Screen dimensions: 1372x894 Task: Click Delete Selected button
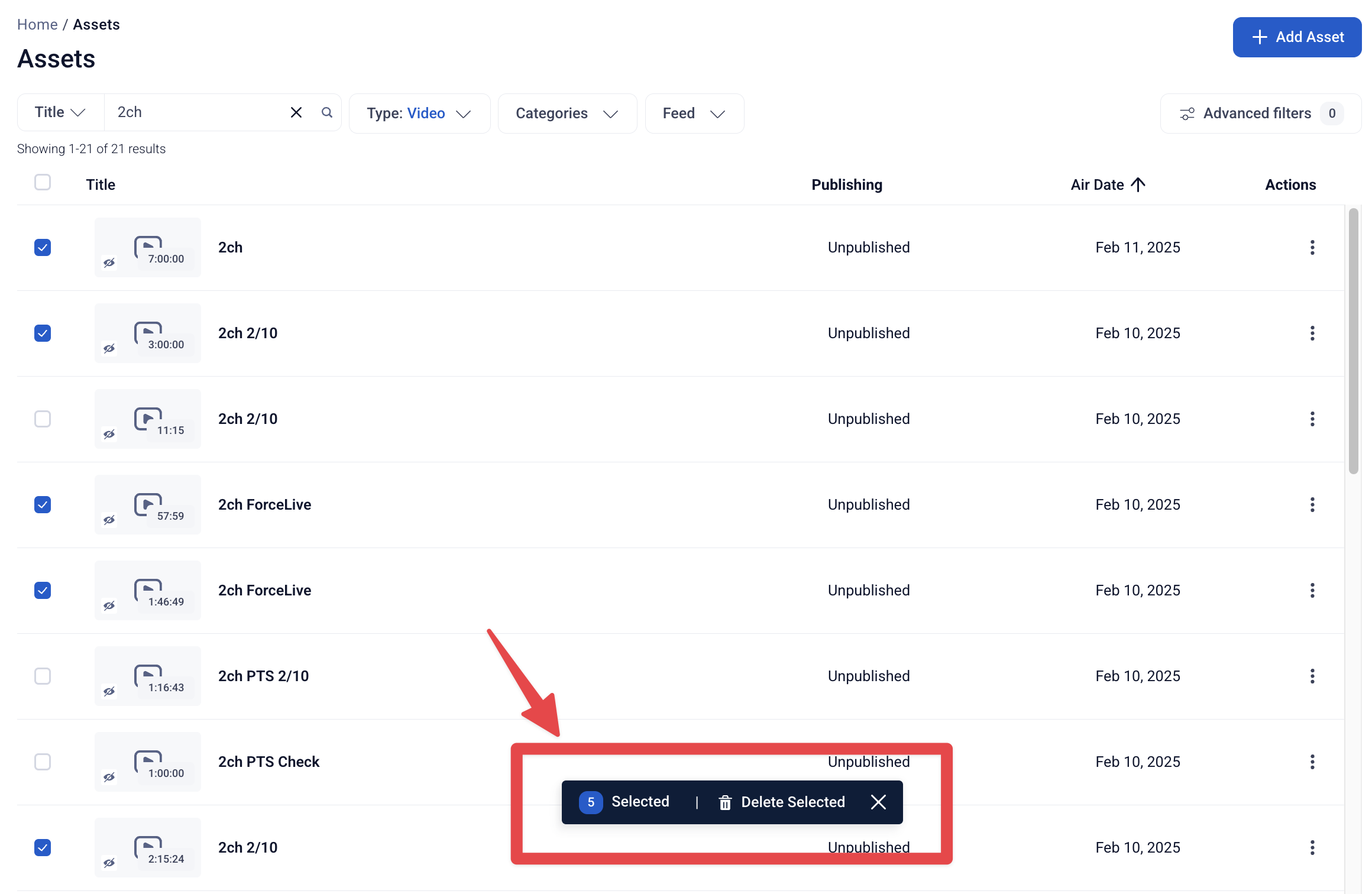tap(781, 802)
